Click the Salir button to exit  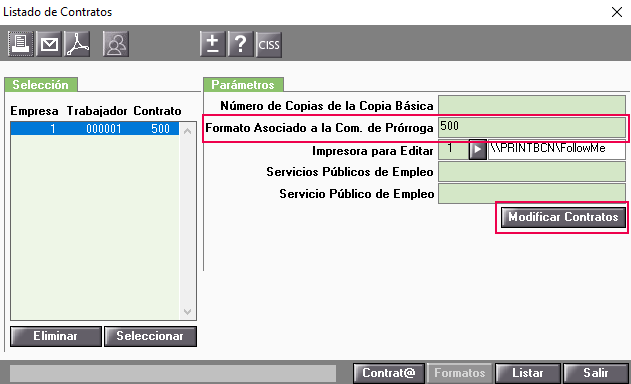(596, 374)
